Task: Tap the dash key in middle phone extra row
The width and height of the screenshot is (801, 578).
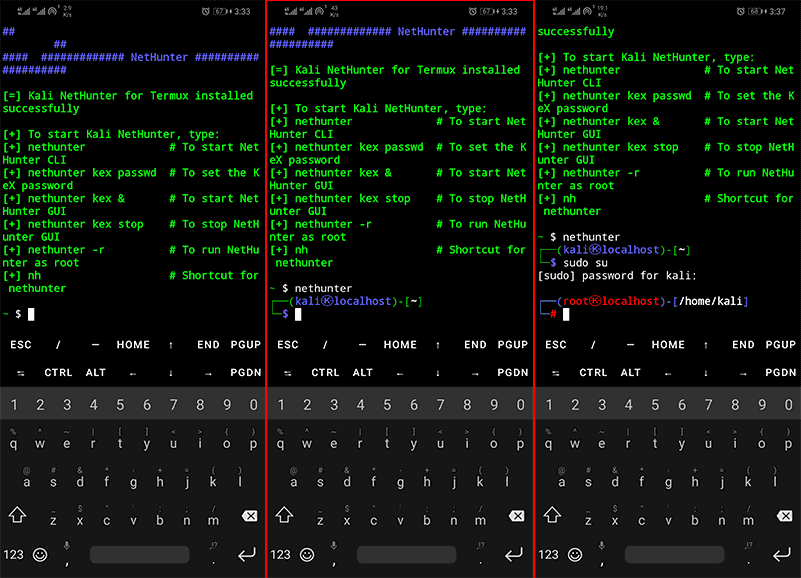Action: pos(362,345)
